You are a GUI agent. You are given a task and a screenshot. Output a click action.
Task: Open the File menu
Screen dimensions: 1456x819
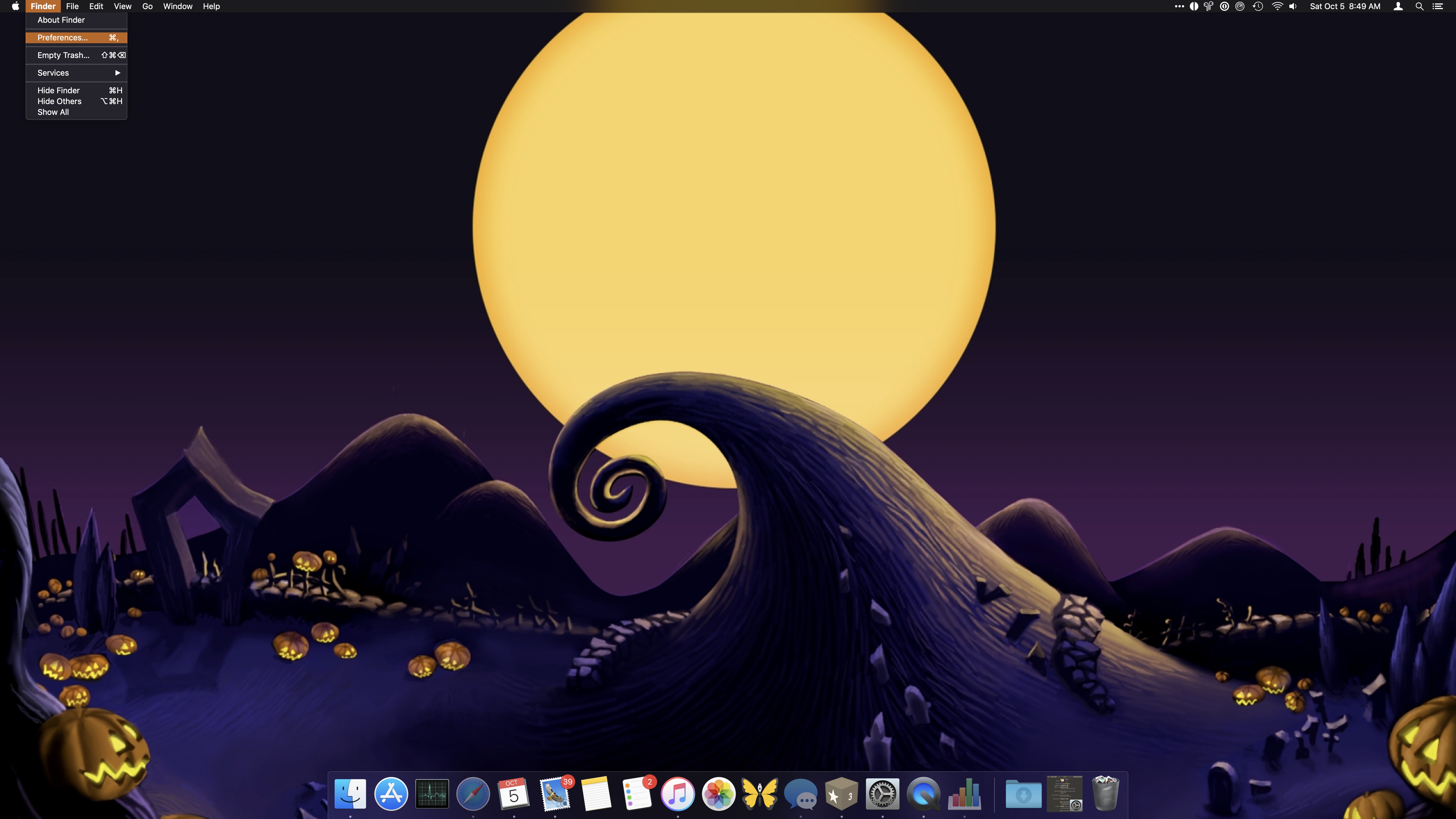pyautogui.click(x=72, y=6)
